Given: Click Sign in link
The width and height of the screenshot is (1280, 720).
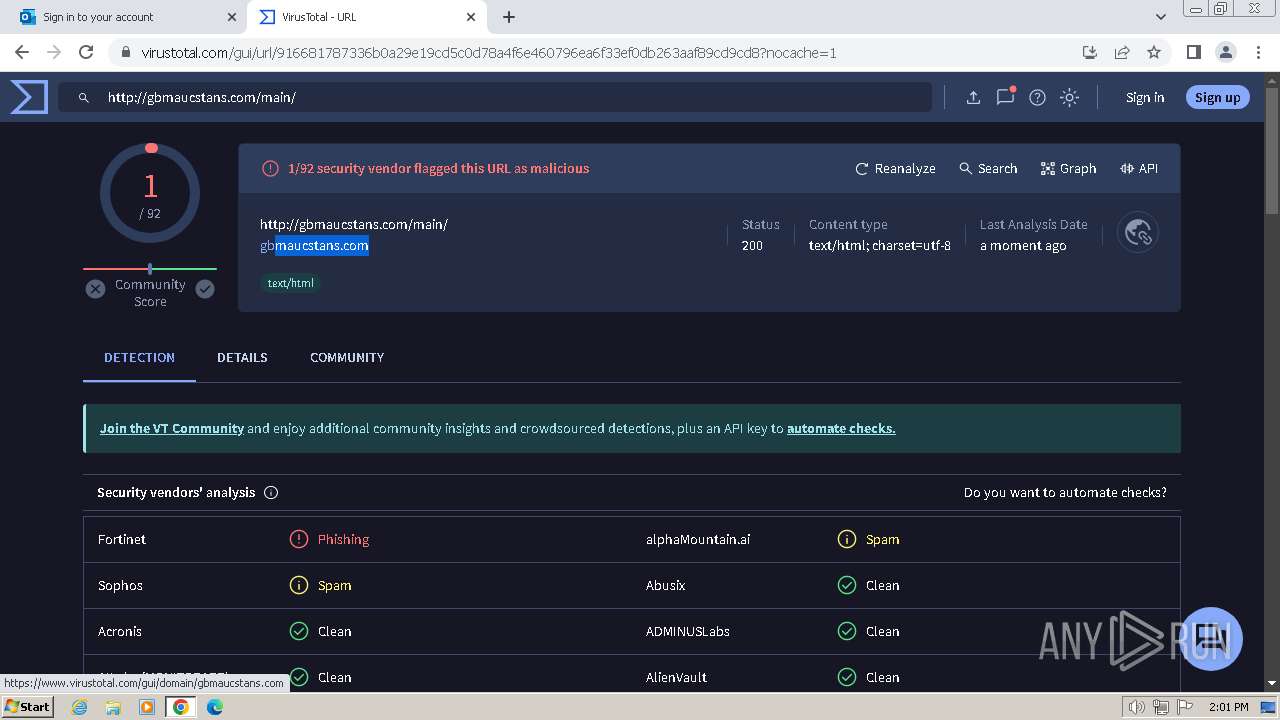Looking at the screenshot, I should [1145, 97].
